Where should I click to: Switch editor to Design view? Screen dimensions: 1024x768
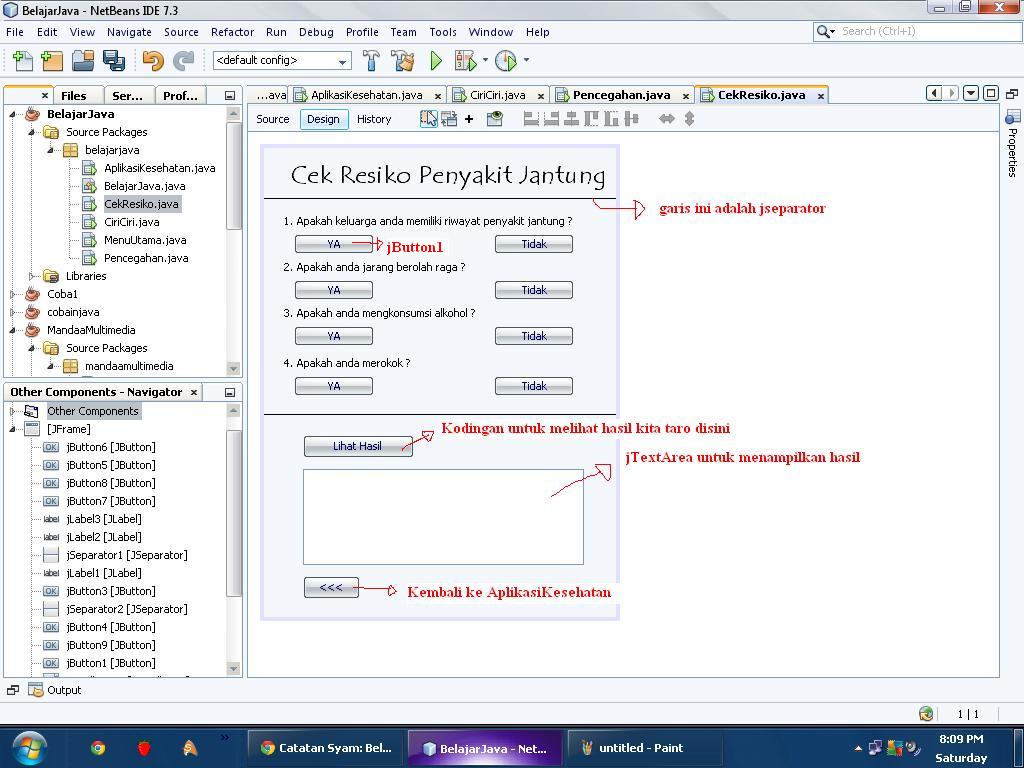coord(323,119)
